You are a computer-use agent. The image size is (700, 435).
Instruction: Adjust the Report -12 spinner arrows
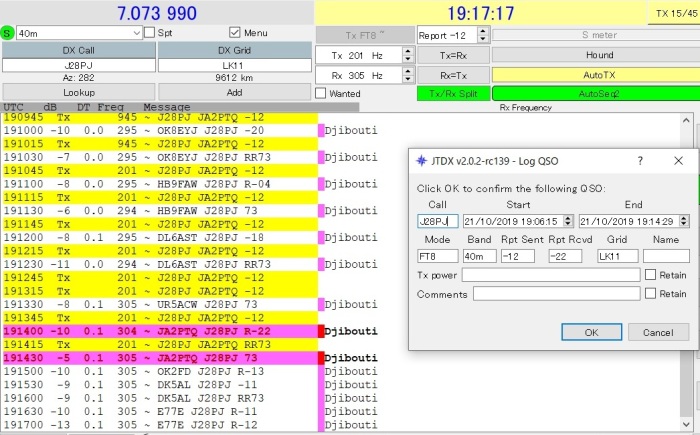coord(482,35)
